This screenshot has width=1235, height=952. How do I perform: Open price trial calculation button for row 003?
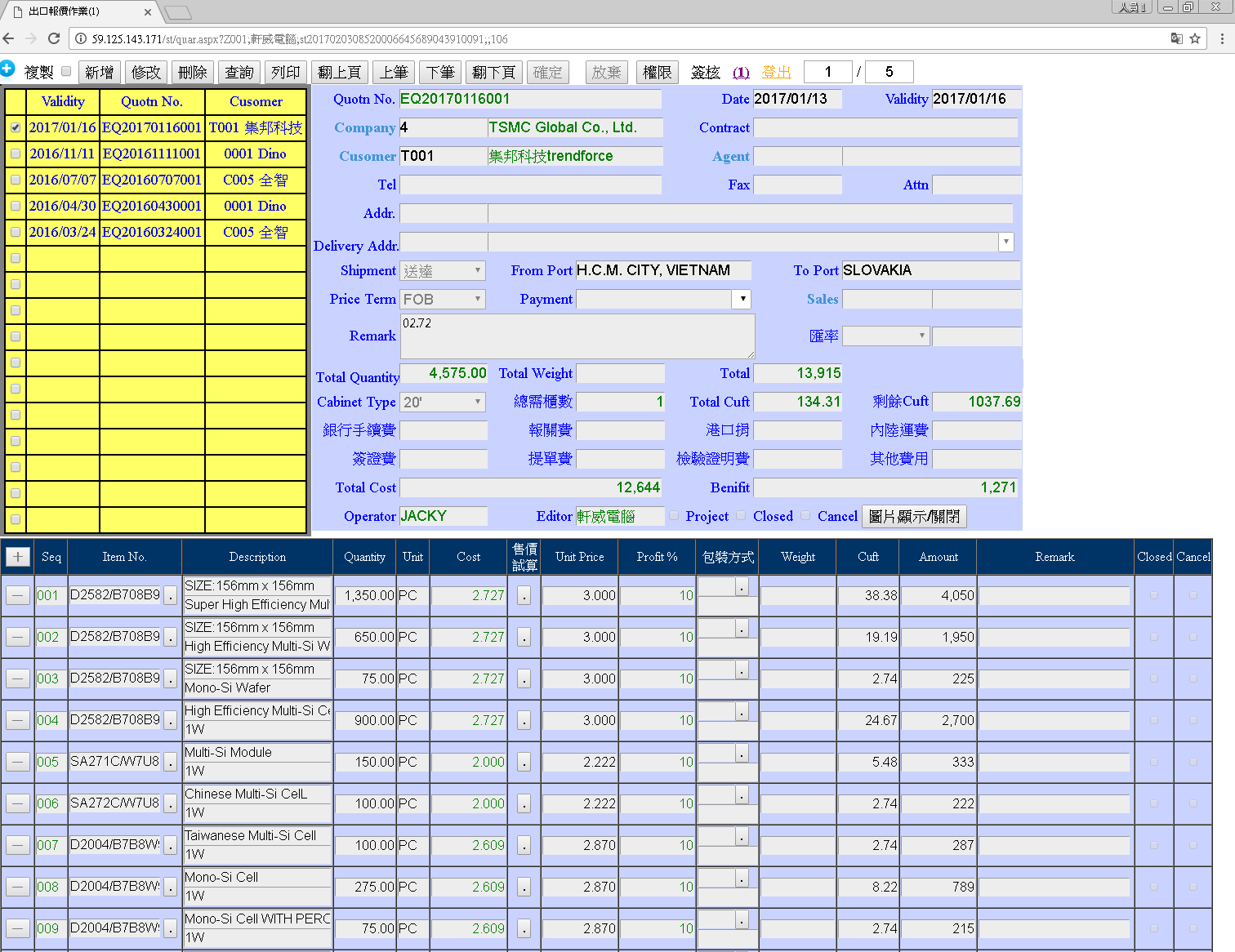tap(524, 679)
